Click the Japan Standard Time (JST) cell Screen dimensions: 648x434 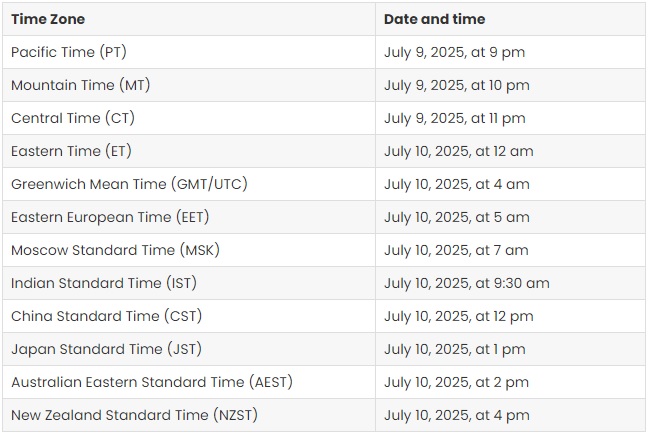tap(189, 349)
